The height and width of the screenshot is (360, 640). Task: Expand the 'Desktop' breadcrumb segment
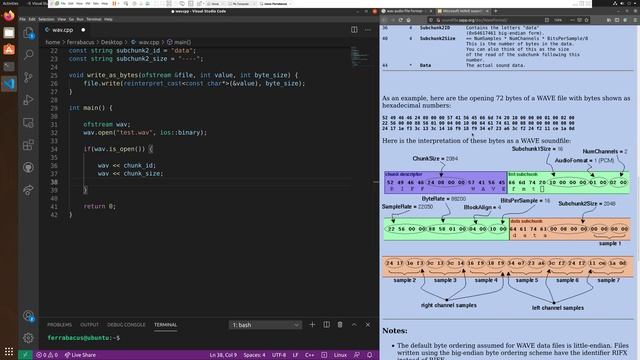click(x=111, y=42)
